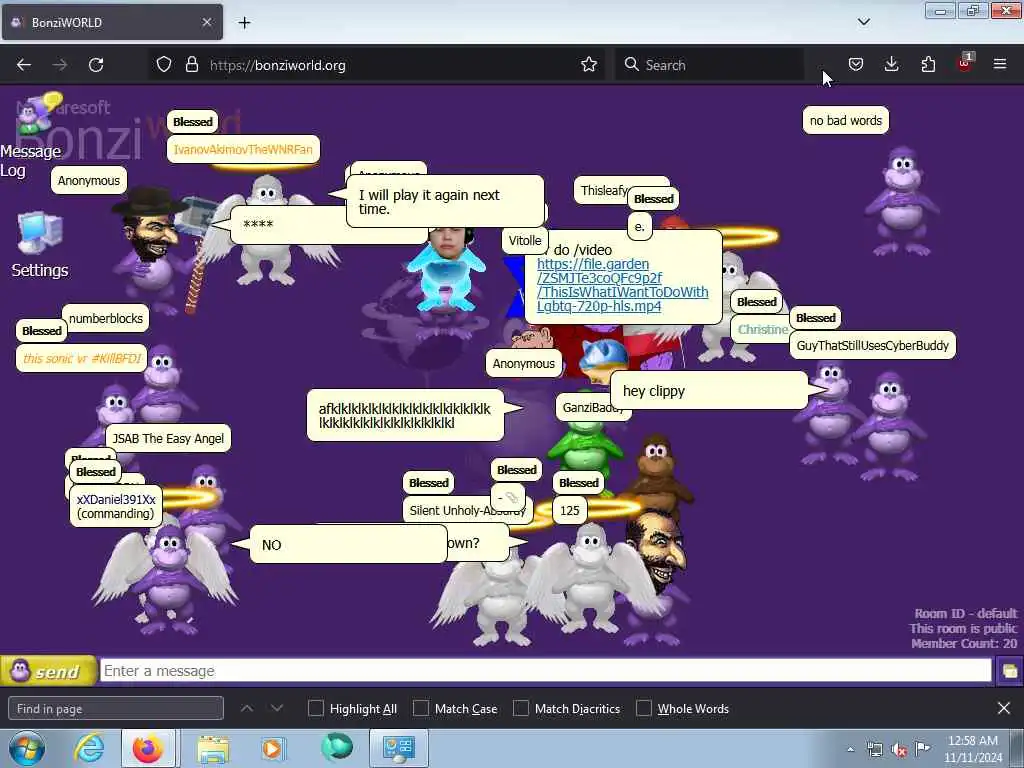
Task: Open the media player taskbar icon
Action: click(x=272, y=749)
